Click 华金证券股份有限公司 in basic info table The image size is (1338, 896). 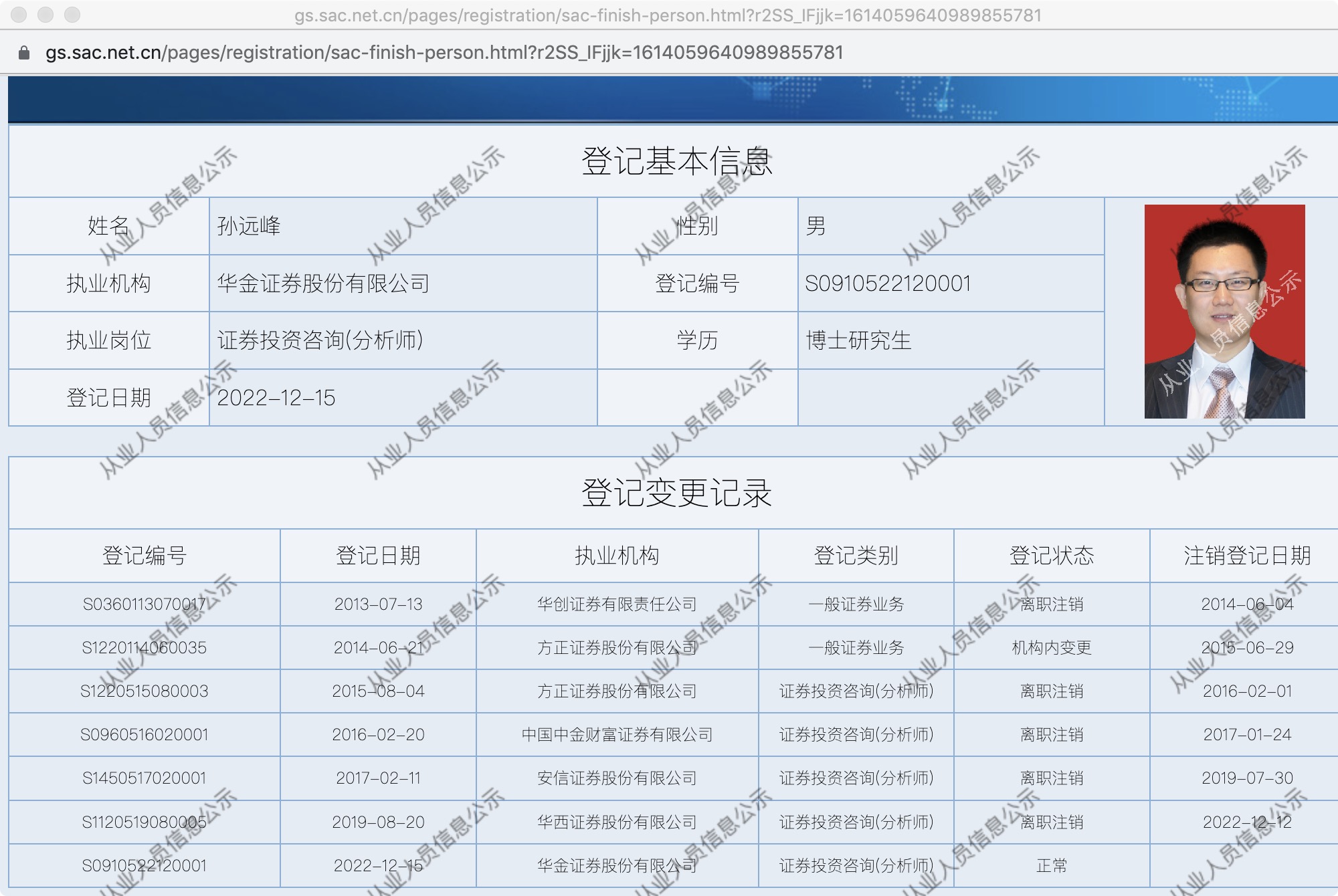pyautogui.click(x=323, y=284)
